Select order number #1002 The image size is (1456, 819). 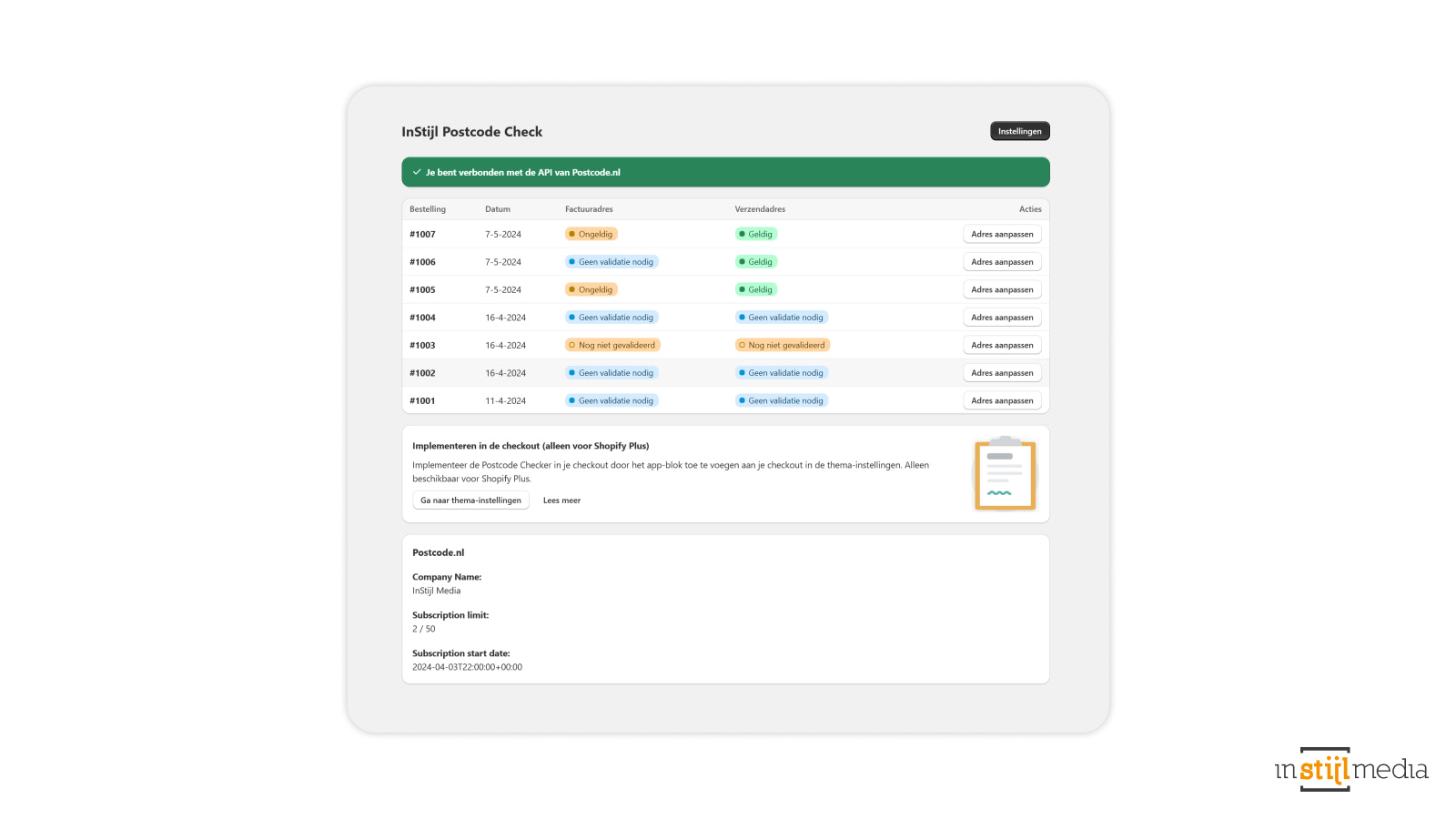click(x=422, y=373)
